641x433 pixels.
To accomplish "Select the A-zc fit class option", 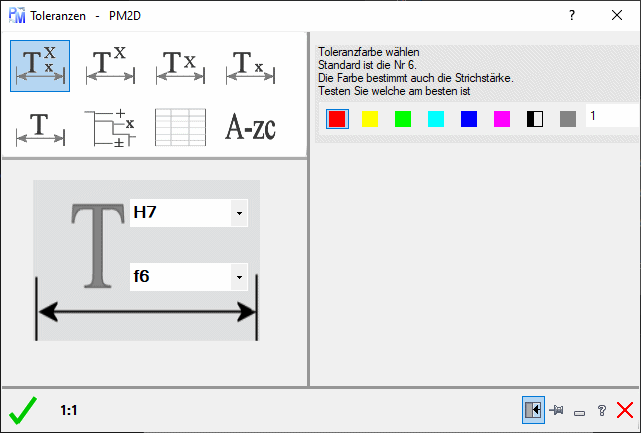I will tap(250, 128).
